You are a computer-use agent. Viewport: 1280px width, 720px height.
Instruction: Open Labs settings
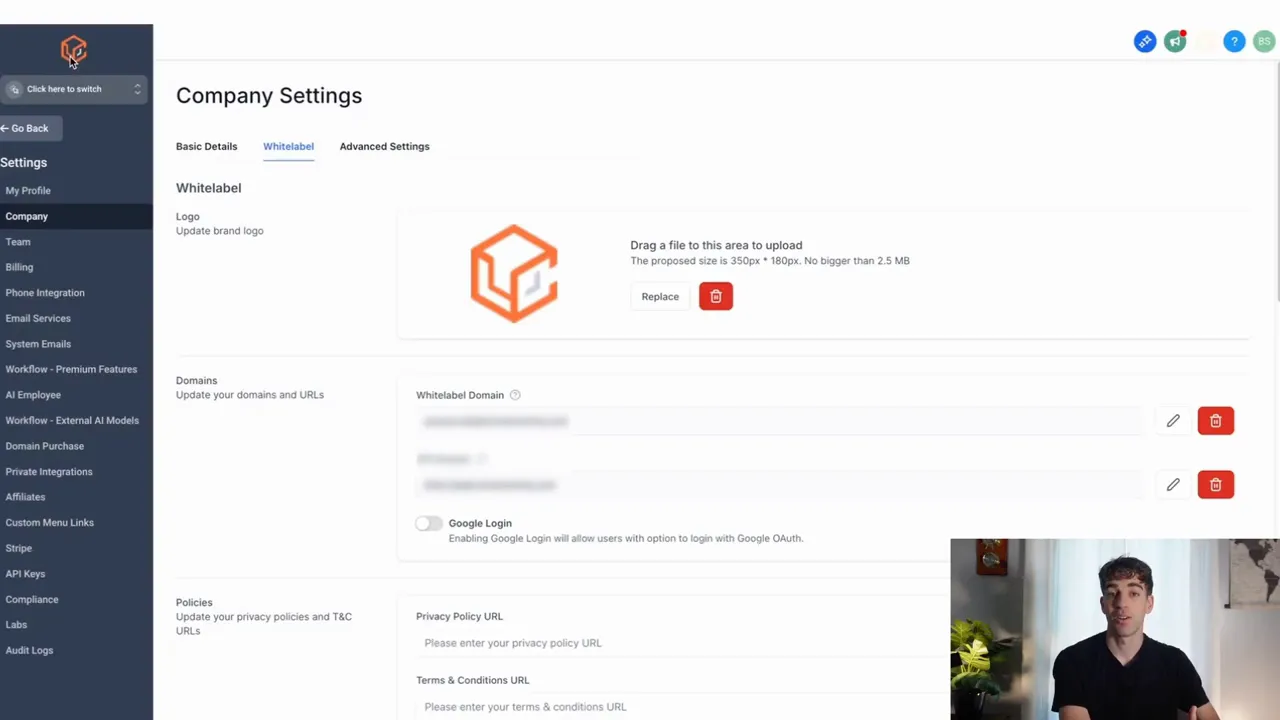pos(16,625)
